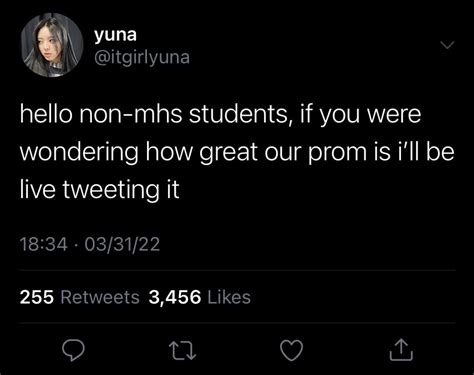This screenshot has height=375, width=474.
Task: Expand the tweet options chevron menu
Action: (447, 45)
